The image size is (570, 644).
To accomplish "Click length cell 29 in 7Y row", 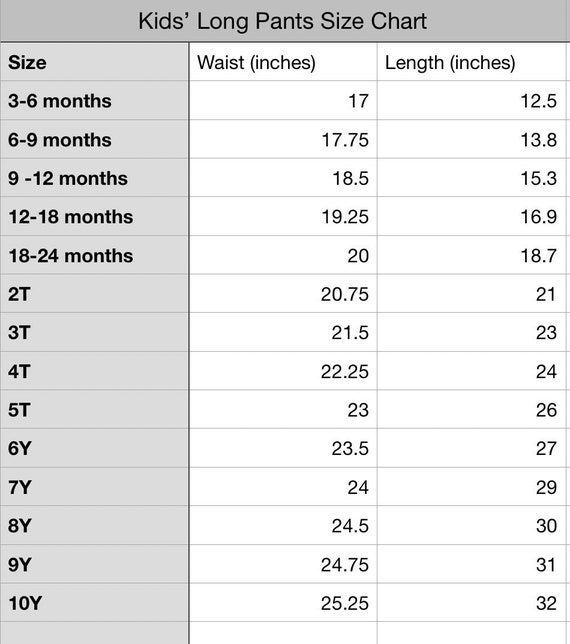I will point(471,487).
